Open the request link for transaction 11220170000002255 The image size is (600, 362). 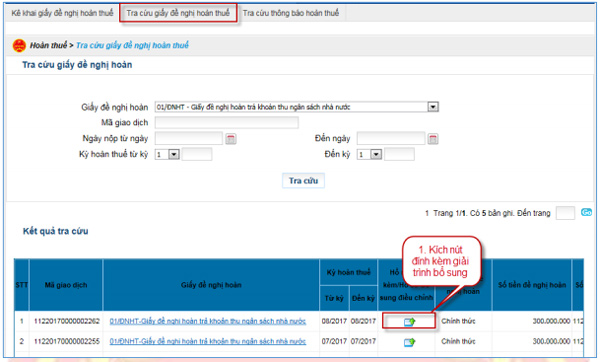click(x=208, y=341)
